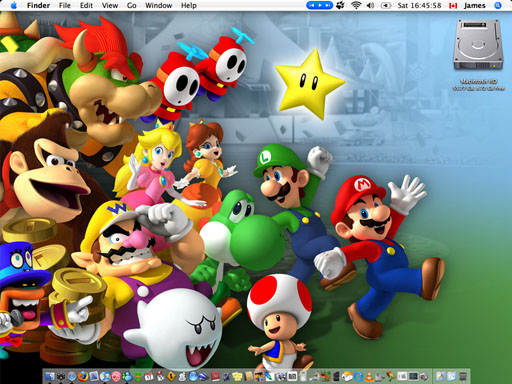Open the Help menu
Screen dimensions: 512x384
(189, 5)
